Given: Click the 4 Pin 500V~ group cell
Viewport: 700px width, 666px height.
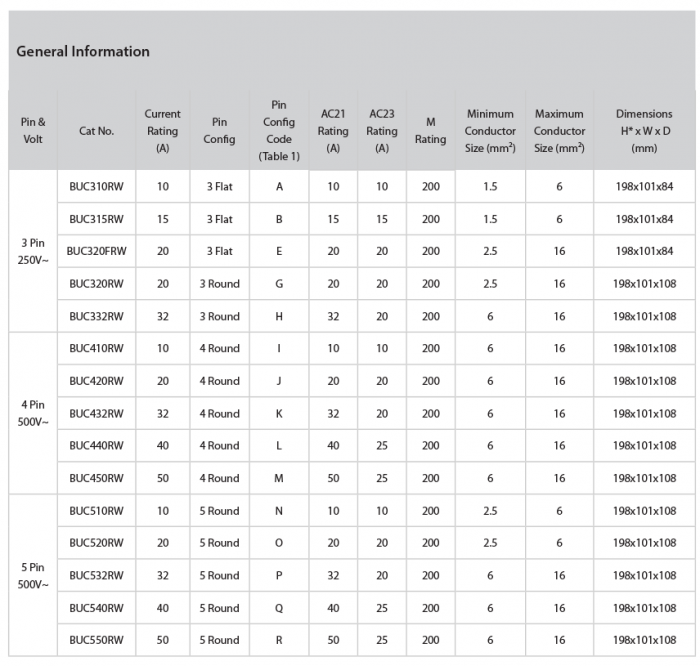Looking at the screenshot, I should [x=33, y=413].
